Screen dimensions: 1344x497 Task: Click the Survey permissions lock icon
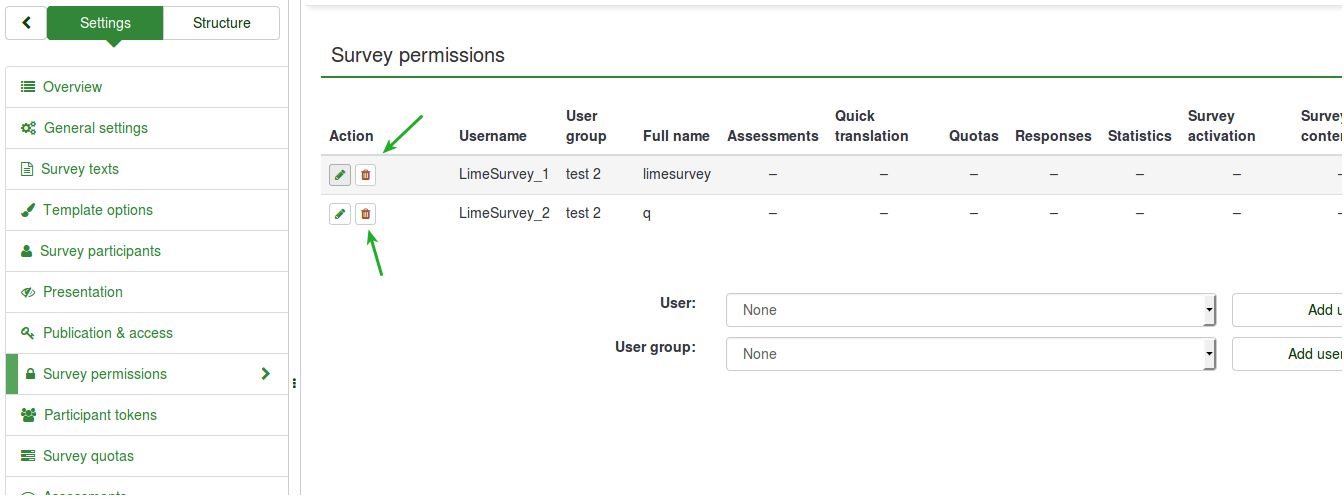[x=30, y=374]
